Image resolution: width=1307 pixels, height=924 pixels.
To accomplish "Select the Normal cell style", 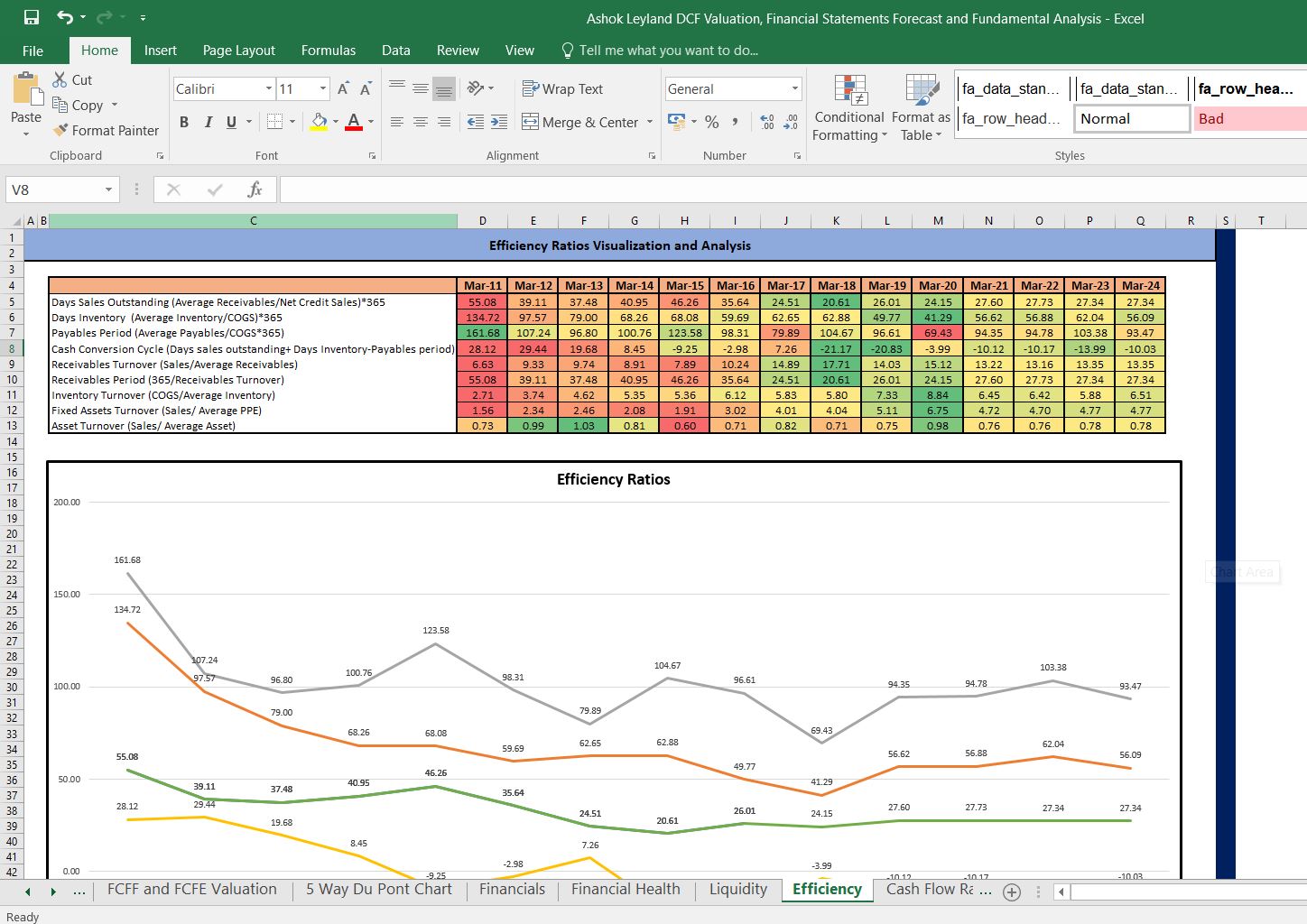I will (1132, 118).
